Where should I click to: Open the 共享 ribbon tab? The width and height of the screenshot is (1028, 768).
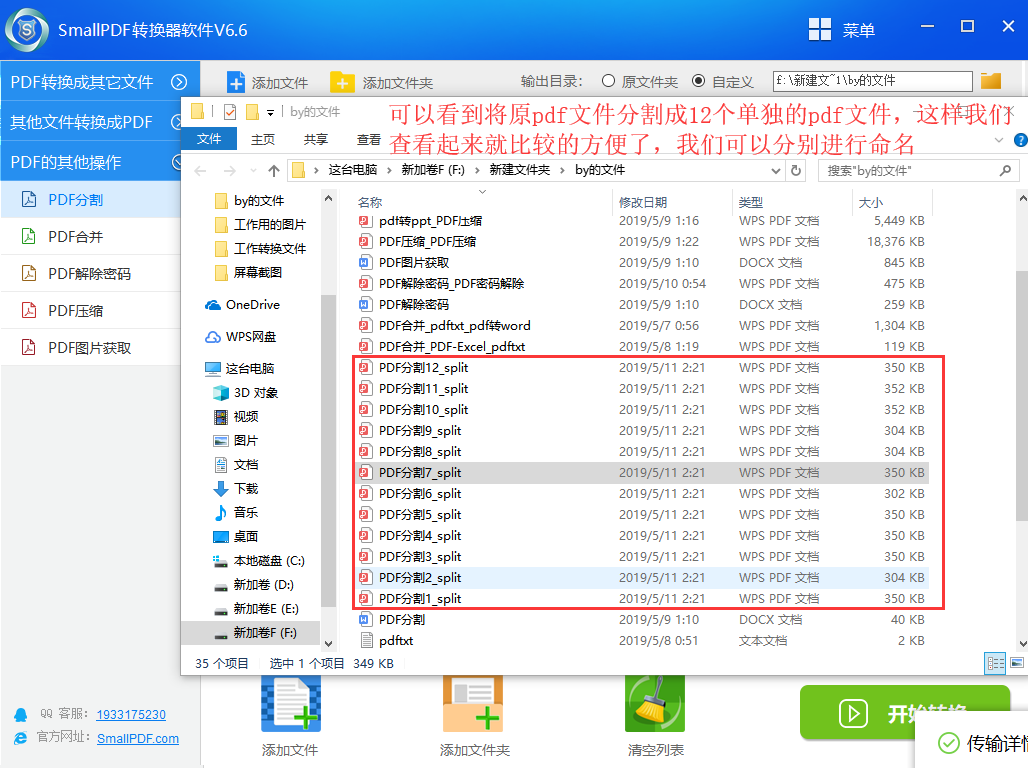point(315,139)
